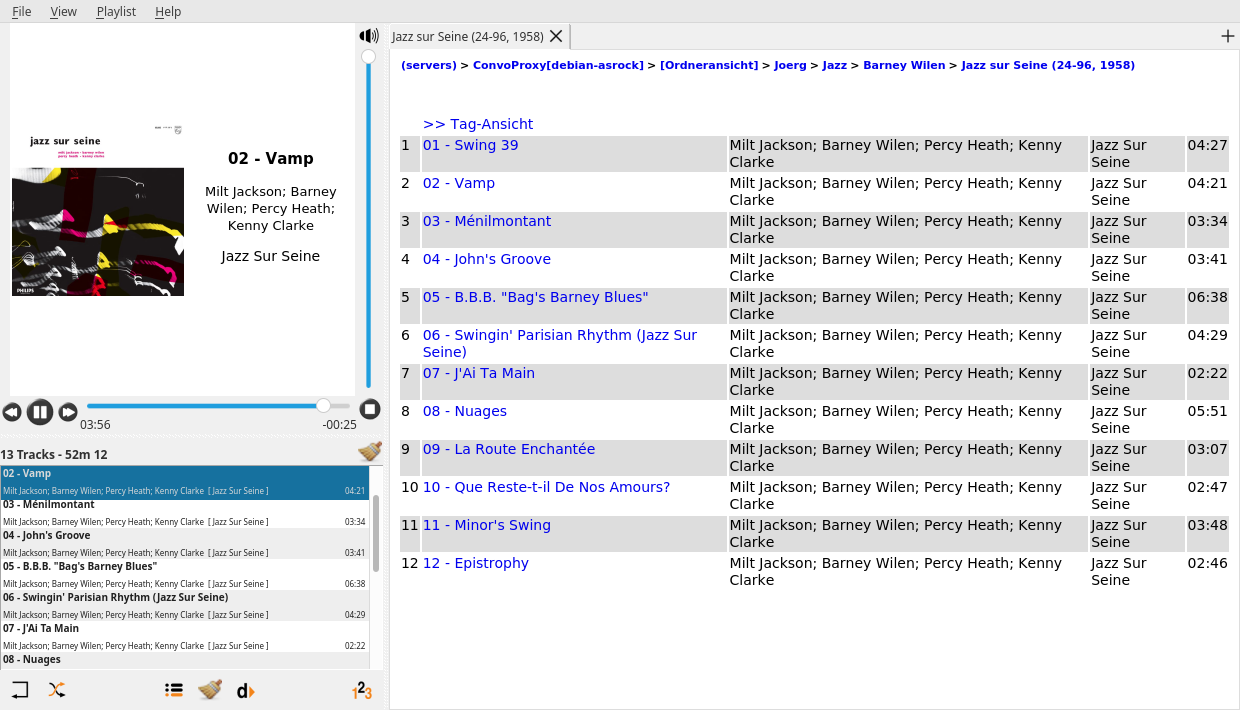Open track '08 - Nuages' in browser list
This screenshot has height=710, width=1240.
464,411
